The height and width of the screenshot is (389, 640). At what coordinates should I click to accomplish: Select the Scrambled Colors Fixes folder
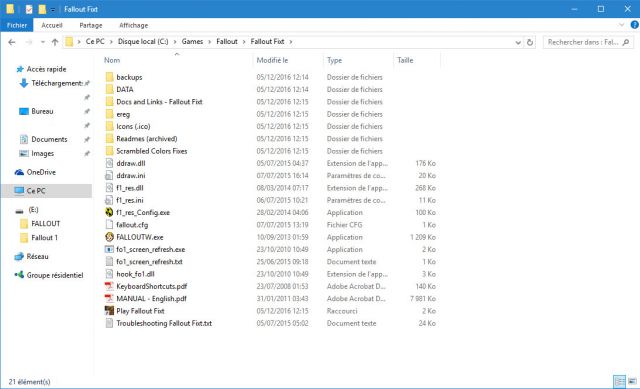point(151,151)
